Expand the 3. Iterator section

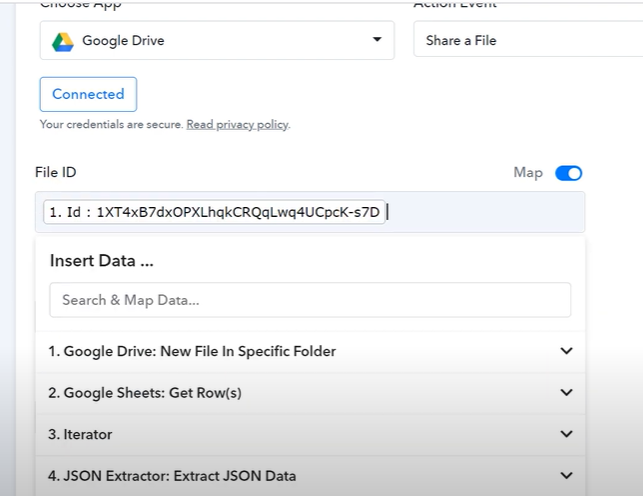310,434
